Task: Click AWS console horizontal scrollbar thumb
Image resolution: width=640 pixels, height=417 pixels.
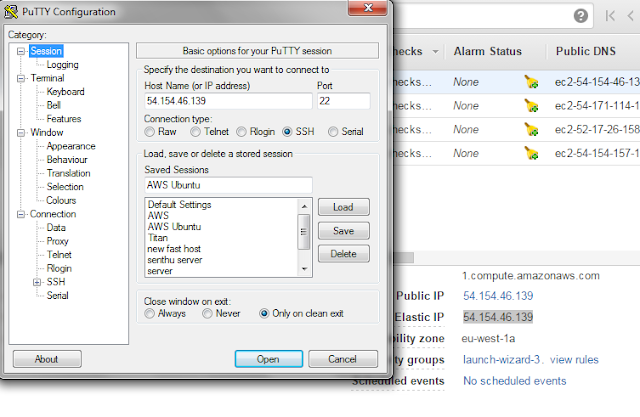Action: click(x=403, y=257)
